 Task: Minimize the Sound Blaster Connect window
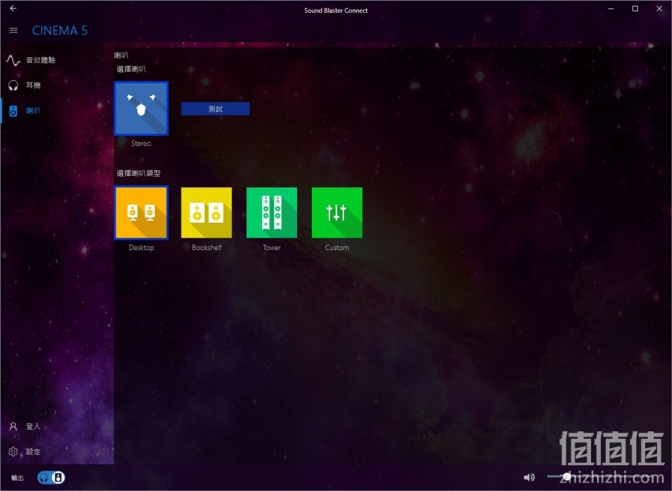(x=611, y=9)
